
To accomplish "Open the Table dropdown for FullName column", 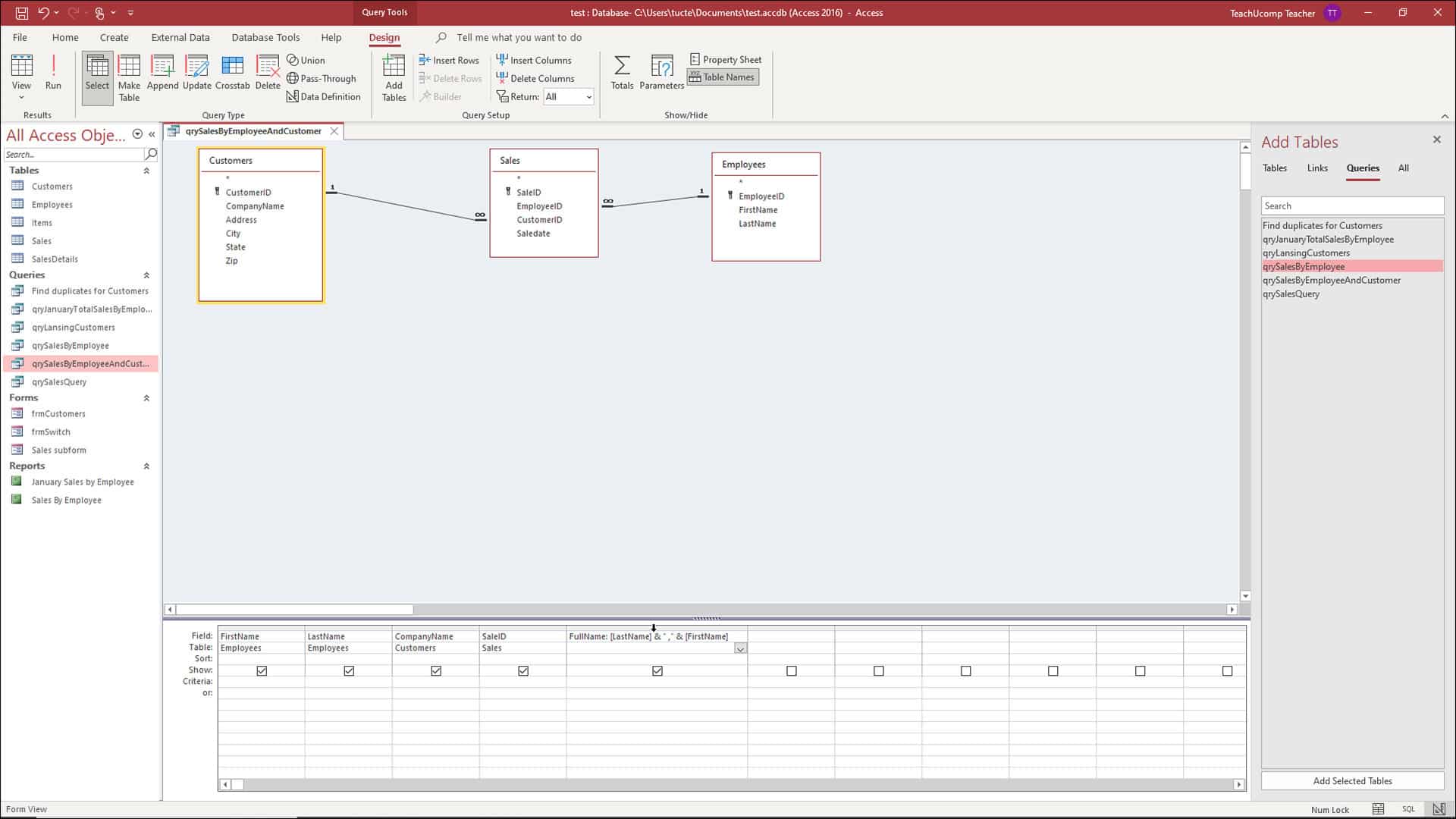I will pyautogui.click(x=740, y=648).
